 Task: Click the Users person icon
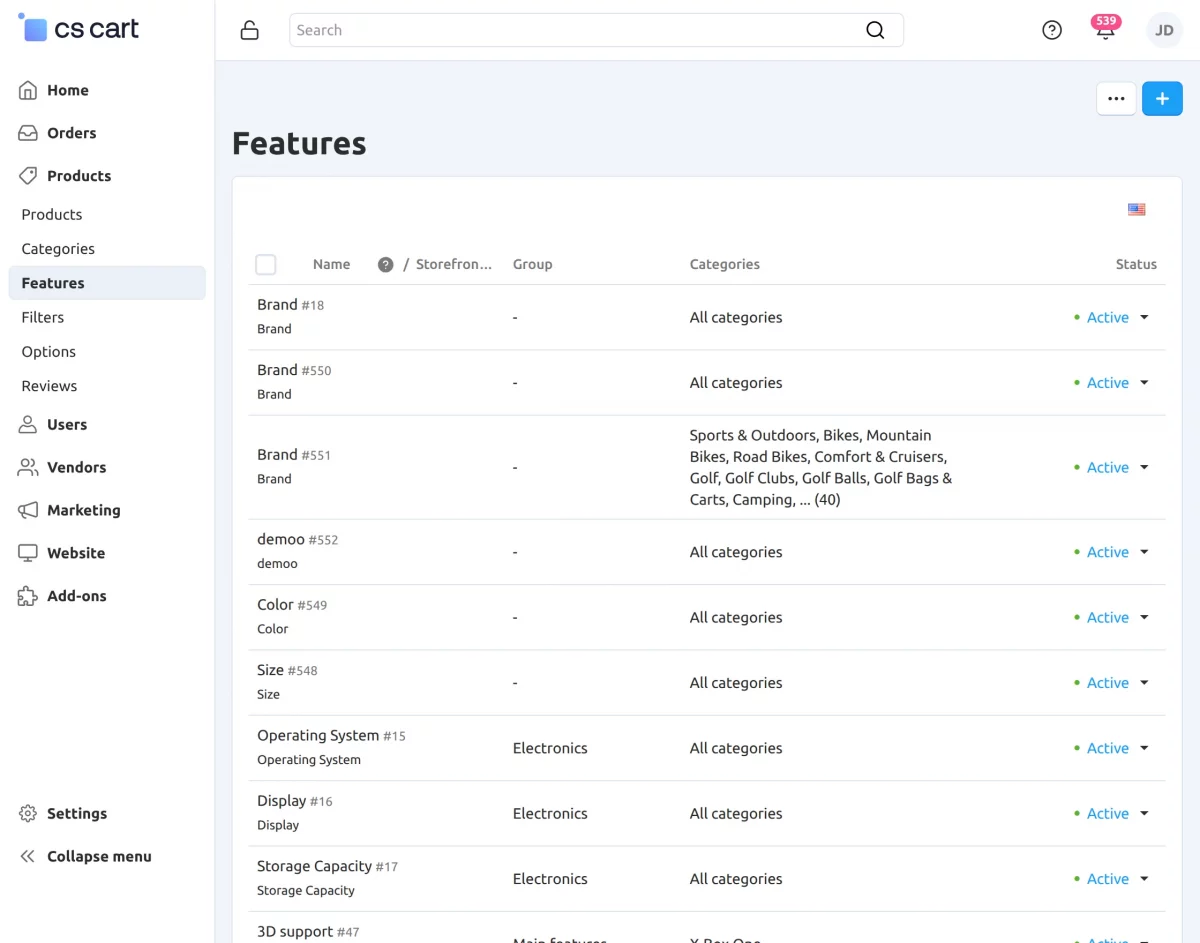(28, 425)
